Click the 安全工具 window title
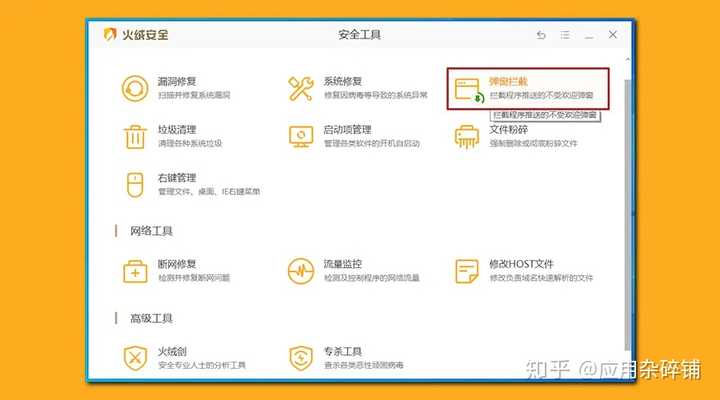Image resolution: width=720 pixels, height=400 pixels. coord(360,35)
